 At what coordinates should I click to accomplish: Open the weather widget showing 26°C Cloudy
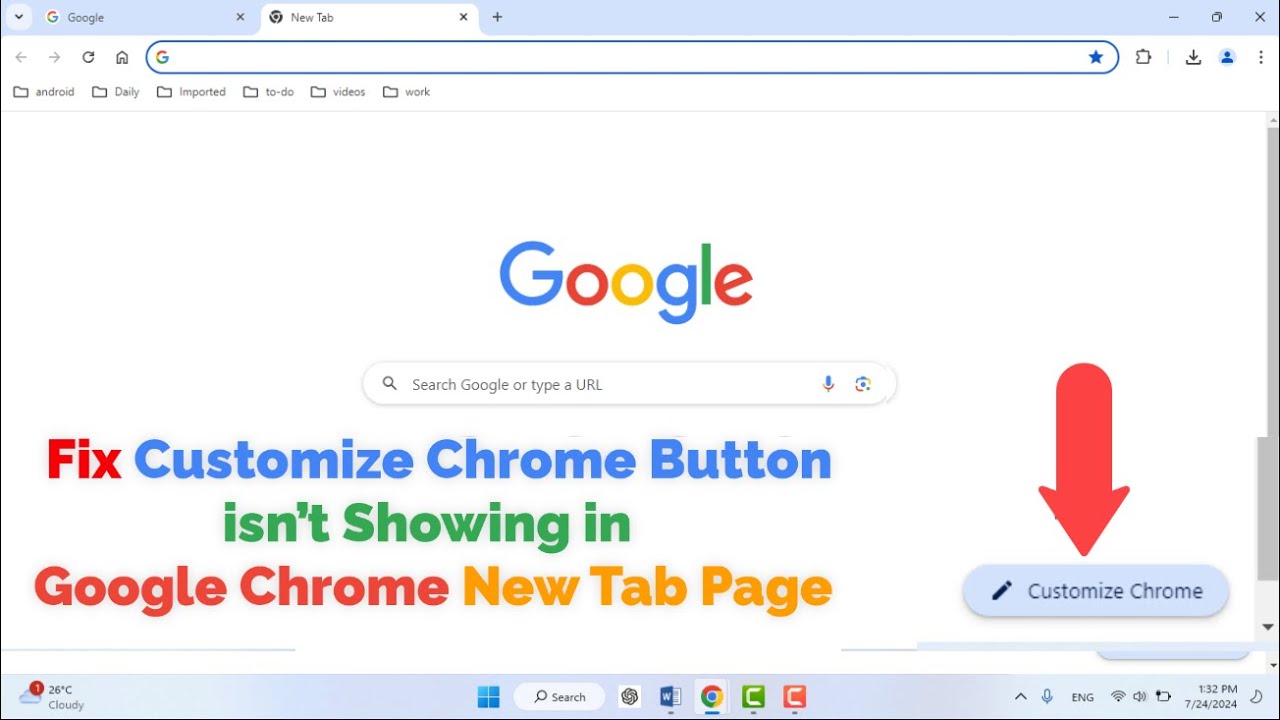(x=52, y=697)
